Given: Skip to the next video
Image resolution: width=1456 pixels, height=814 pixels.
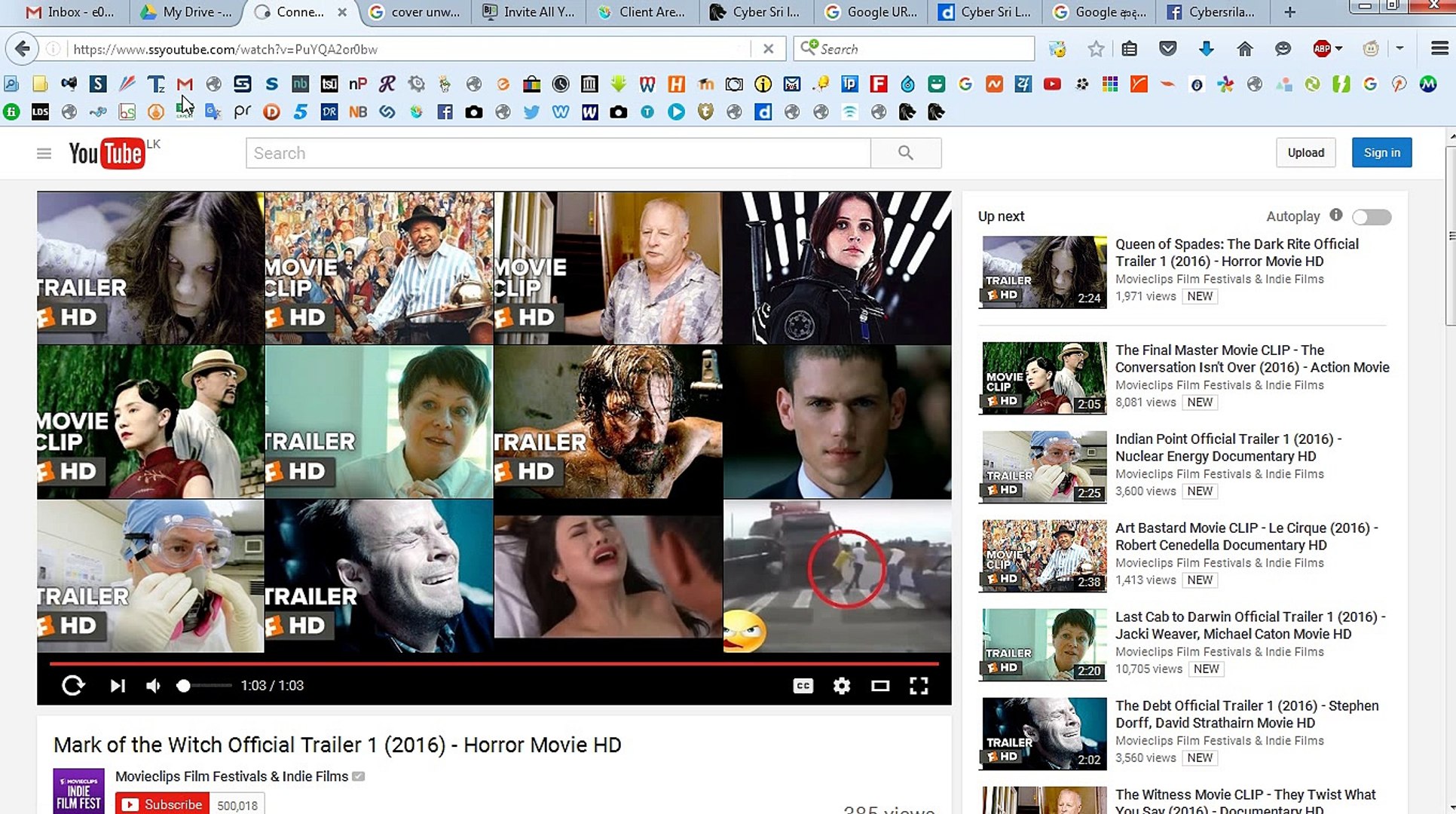Looking at the screenshot, I should pyautogui.click(x=118, y=685).
